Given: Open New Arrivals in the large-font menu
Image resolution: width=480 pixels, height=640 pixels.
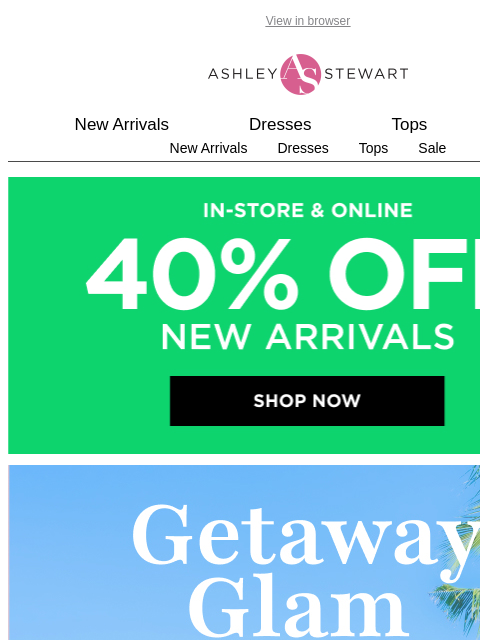Looking at the screenshot, I should [x=122, y=124].
